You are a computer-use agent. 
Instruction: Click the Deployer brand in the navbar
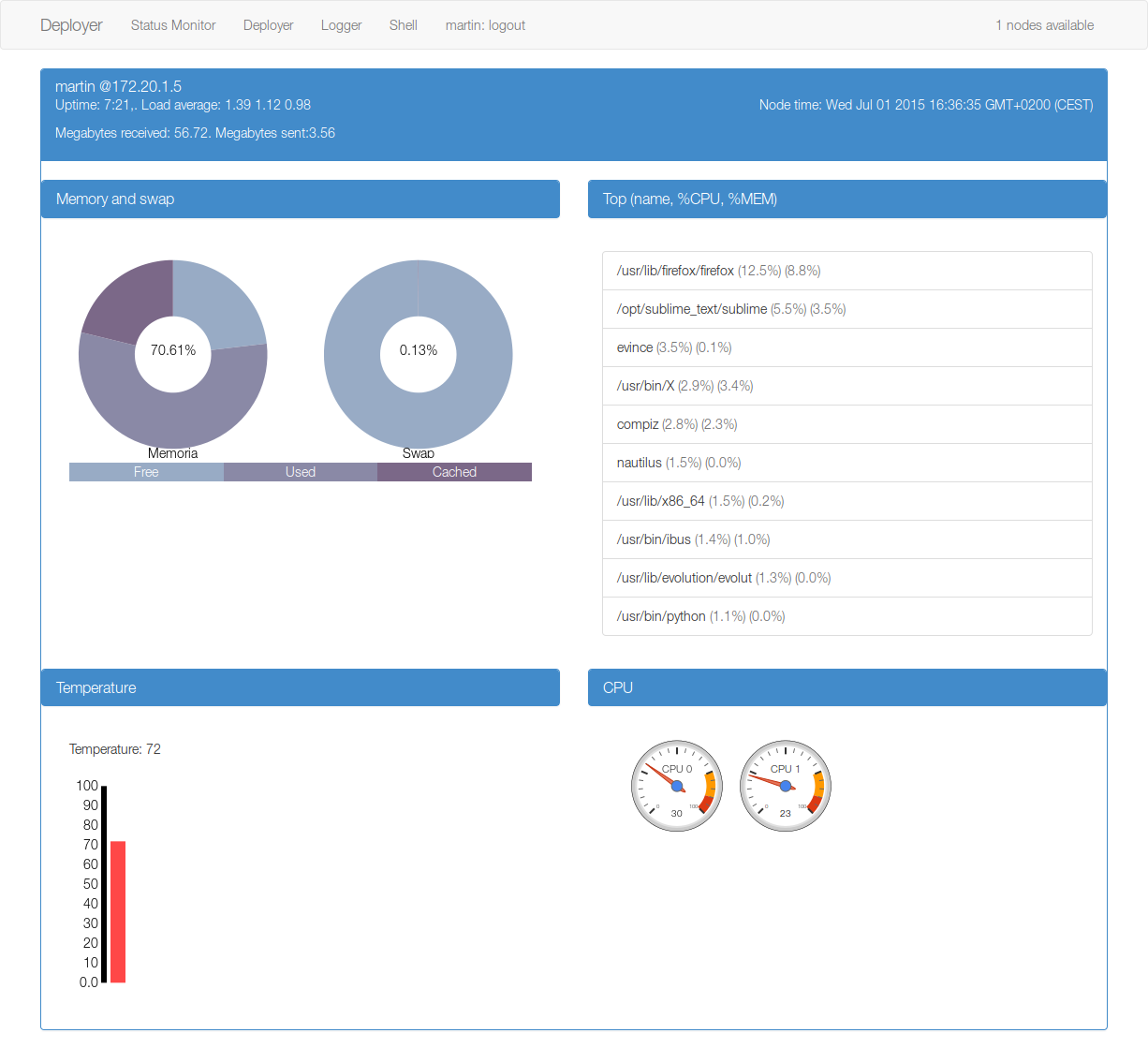tap(71, 25)
